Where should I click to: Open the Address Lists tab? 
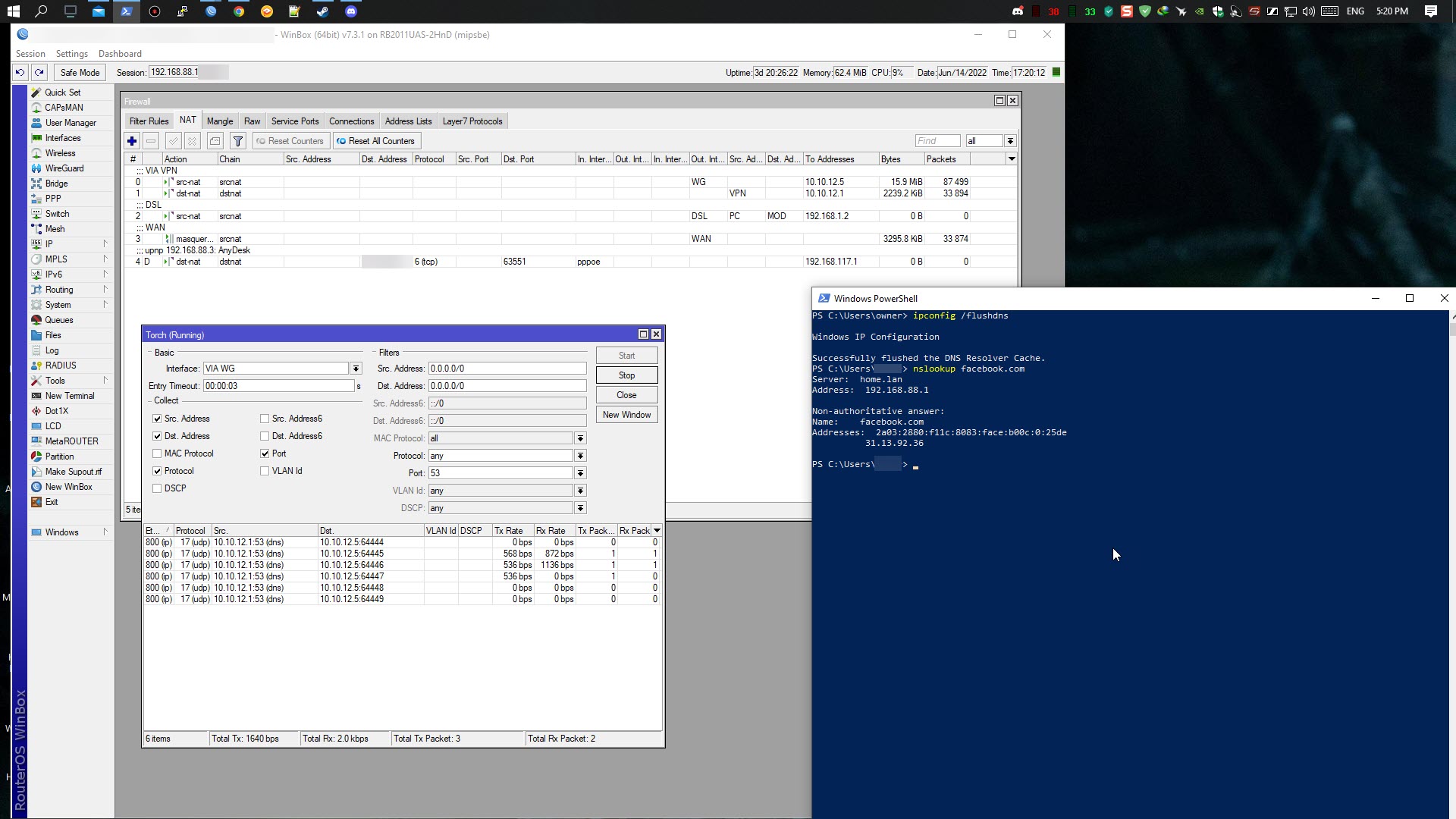408,121
